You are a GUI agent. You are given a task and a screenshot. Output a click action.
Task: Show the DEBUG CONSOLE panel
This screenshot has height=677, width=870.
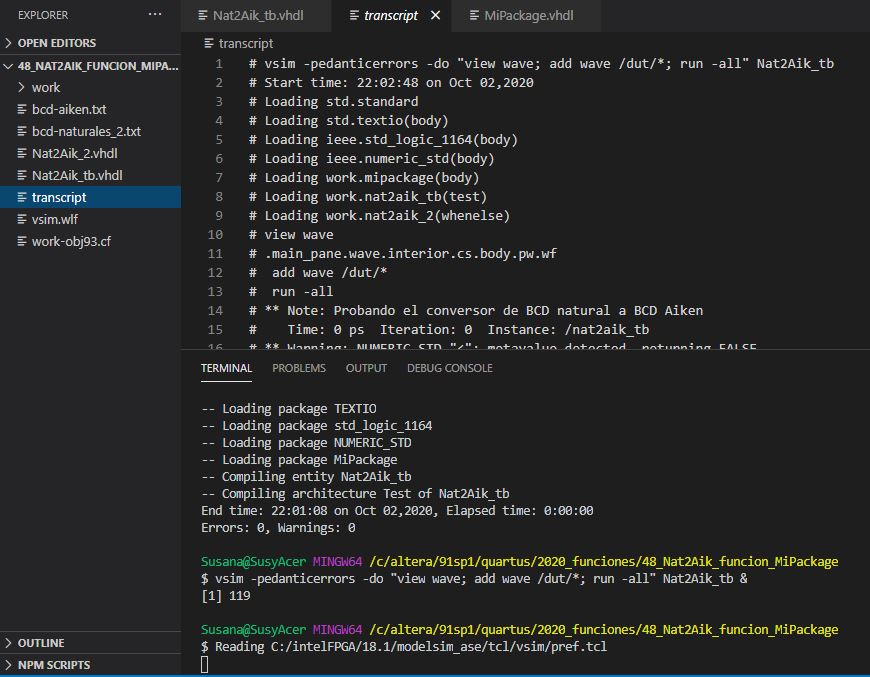point(449,368)
